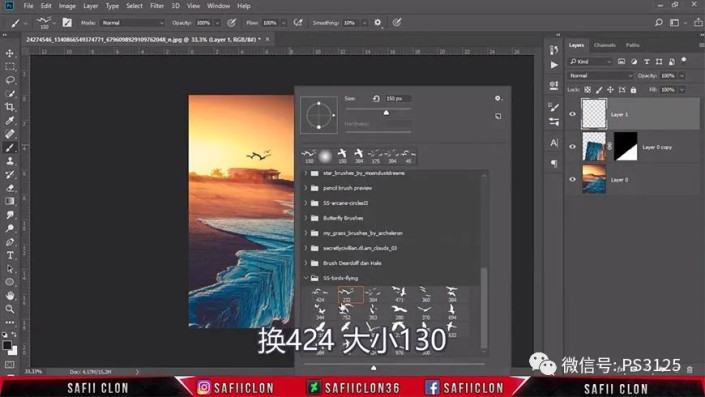This screenshot has width=705, height=397.
Task: Adjust the brush Size slider handle
Action: click(x=386, y=112)
